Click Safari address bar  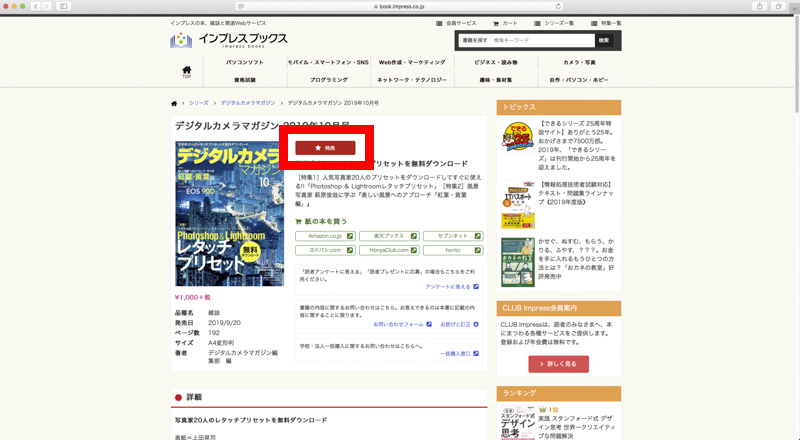coord(399,7)
